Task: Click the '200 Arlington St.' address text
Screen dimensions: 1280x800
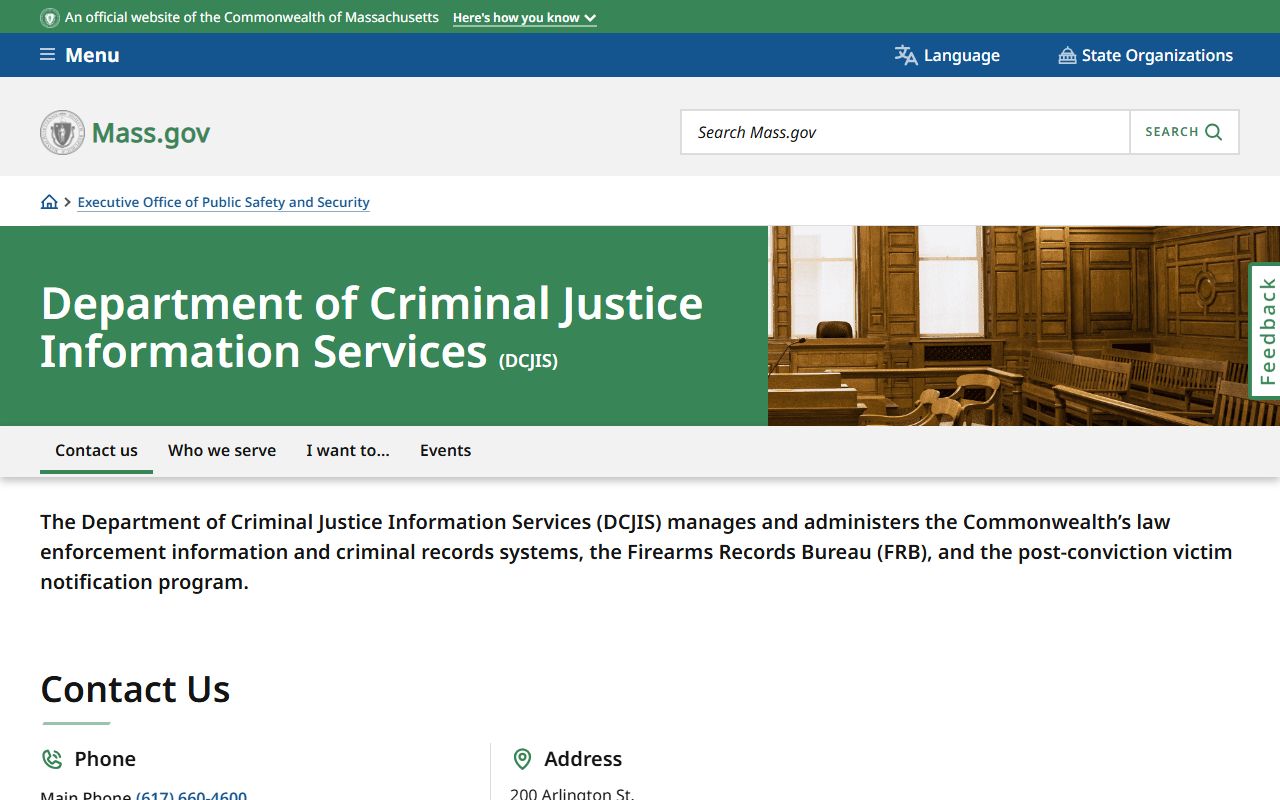Action: click(x=572, y=794)
